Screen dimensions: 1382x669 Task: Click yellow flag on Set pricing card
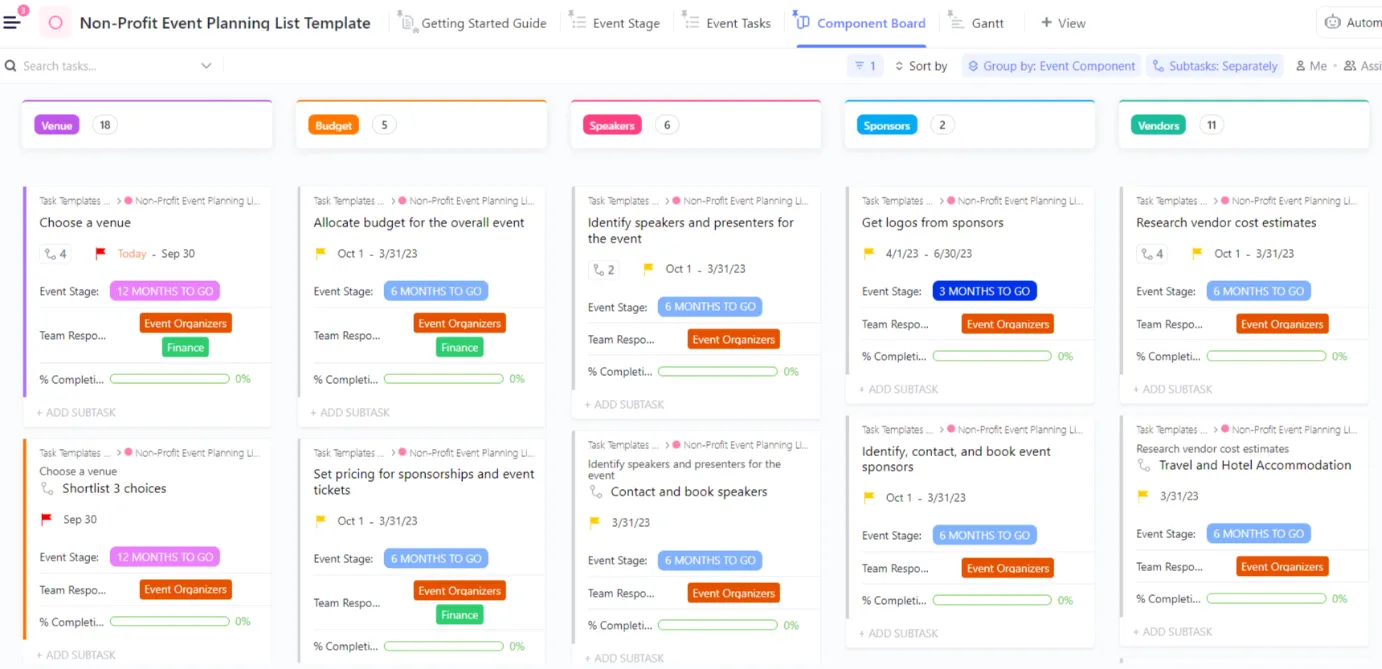pyautogui.click(x=320, y=521)
